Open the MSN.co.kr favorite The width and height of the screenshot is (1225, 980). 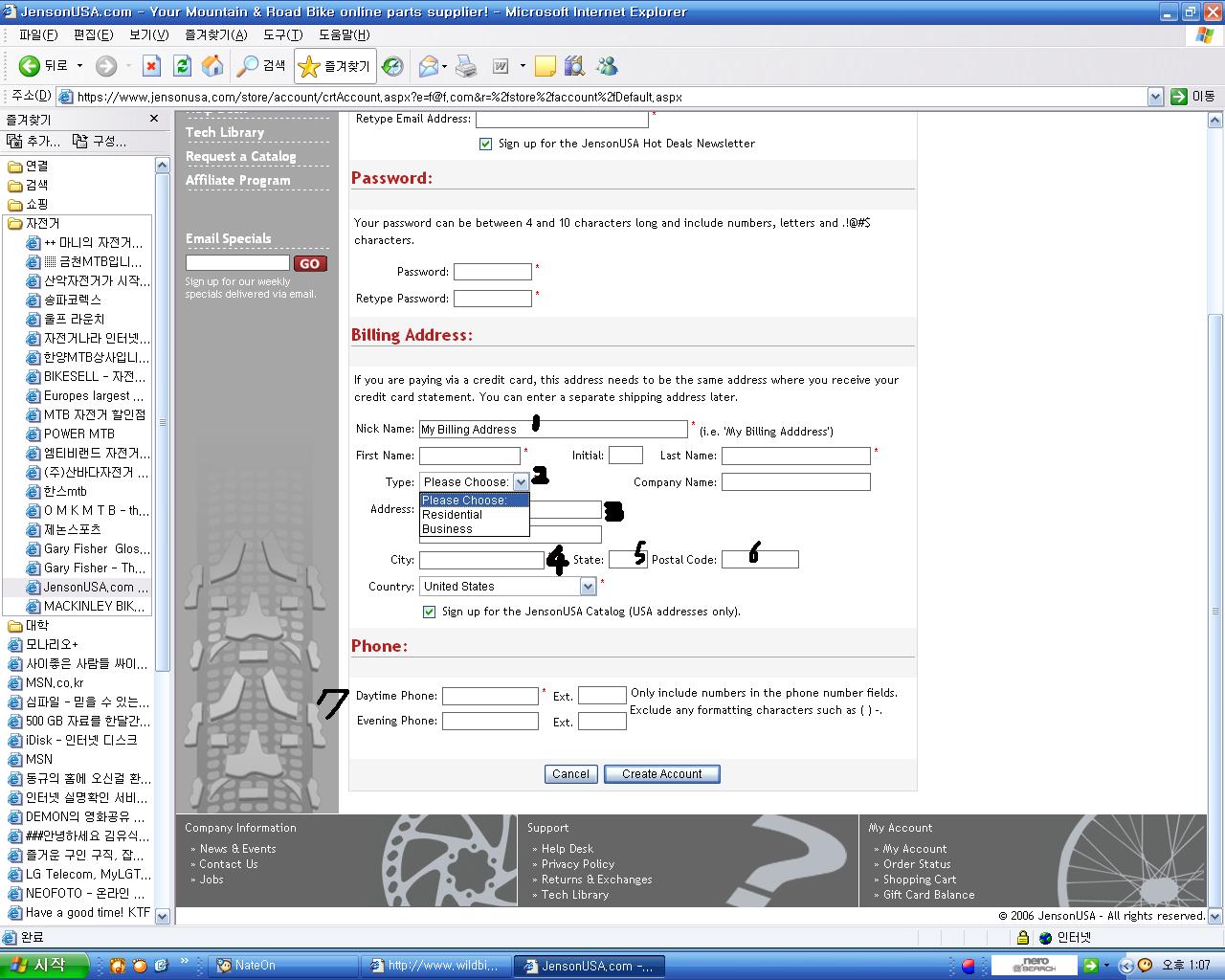click(x=46, y=682)
